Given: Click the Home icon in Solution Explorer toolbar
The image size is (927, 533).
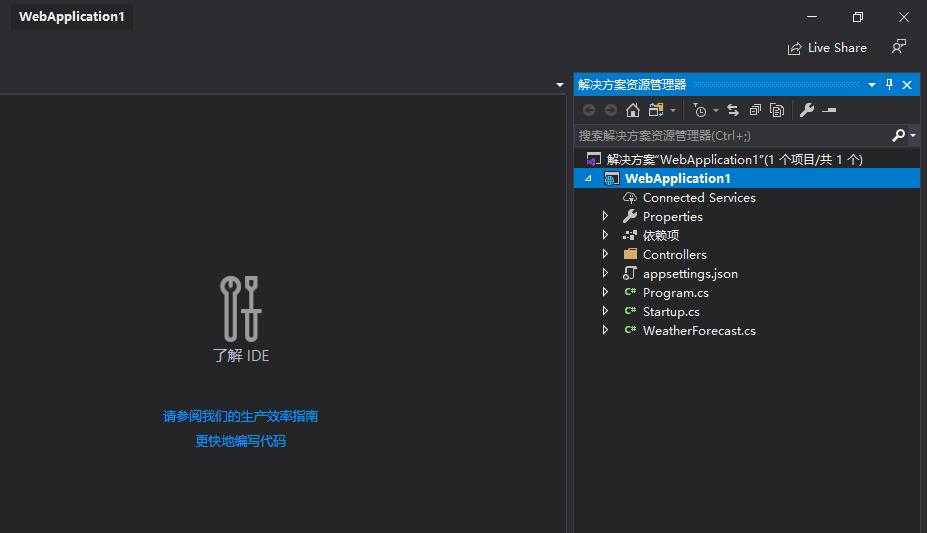Looking at the screenshot, I should click(x=633, y=110).
